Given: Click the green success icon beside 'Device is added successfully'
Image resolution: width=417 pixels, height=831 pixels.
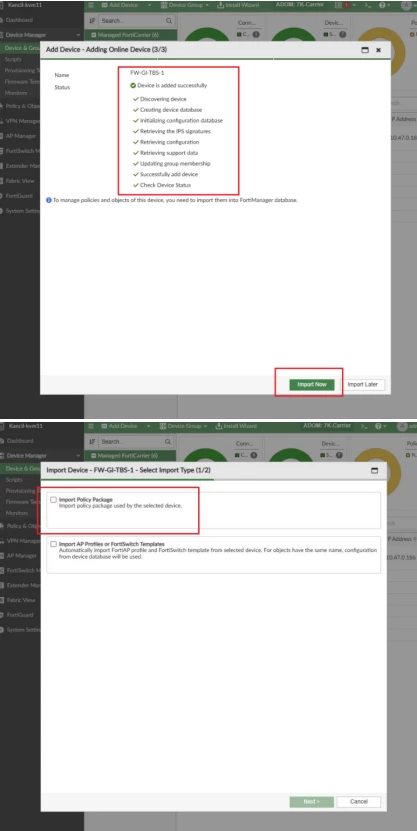Looking at the screenshot, I should pyautogui.click(x=133, y=85).
